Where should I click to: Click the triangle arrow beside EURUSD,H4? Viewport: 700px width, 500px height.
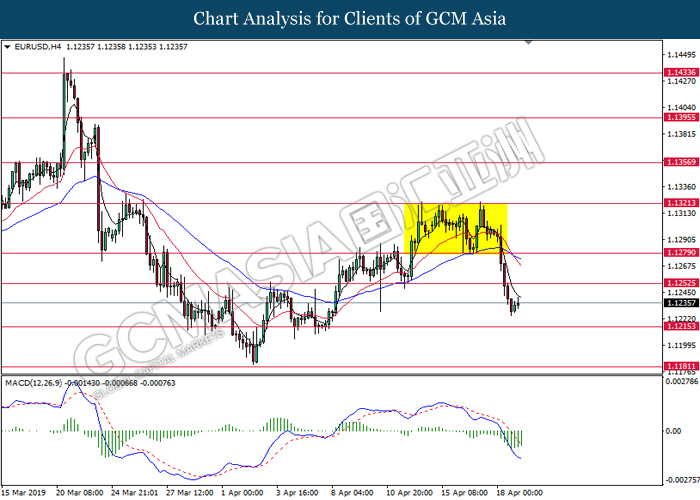(x=7, y=47)
